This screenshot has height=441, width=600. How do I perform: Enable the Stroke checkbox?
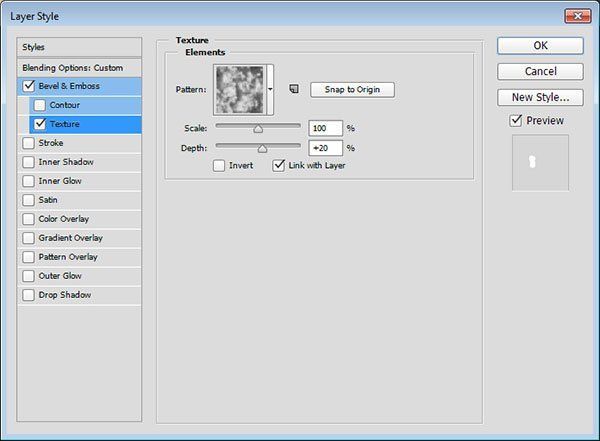[29, 143]
